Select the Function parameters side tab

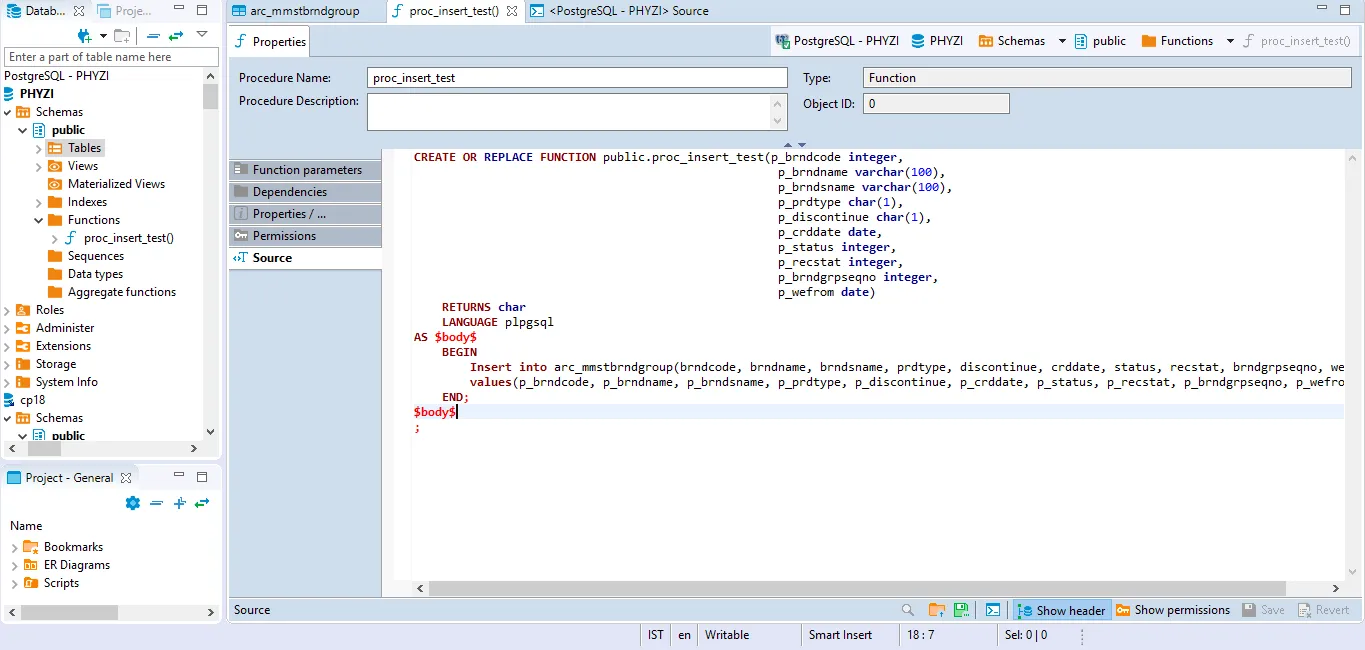[306, 170]
